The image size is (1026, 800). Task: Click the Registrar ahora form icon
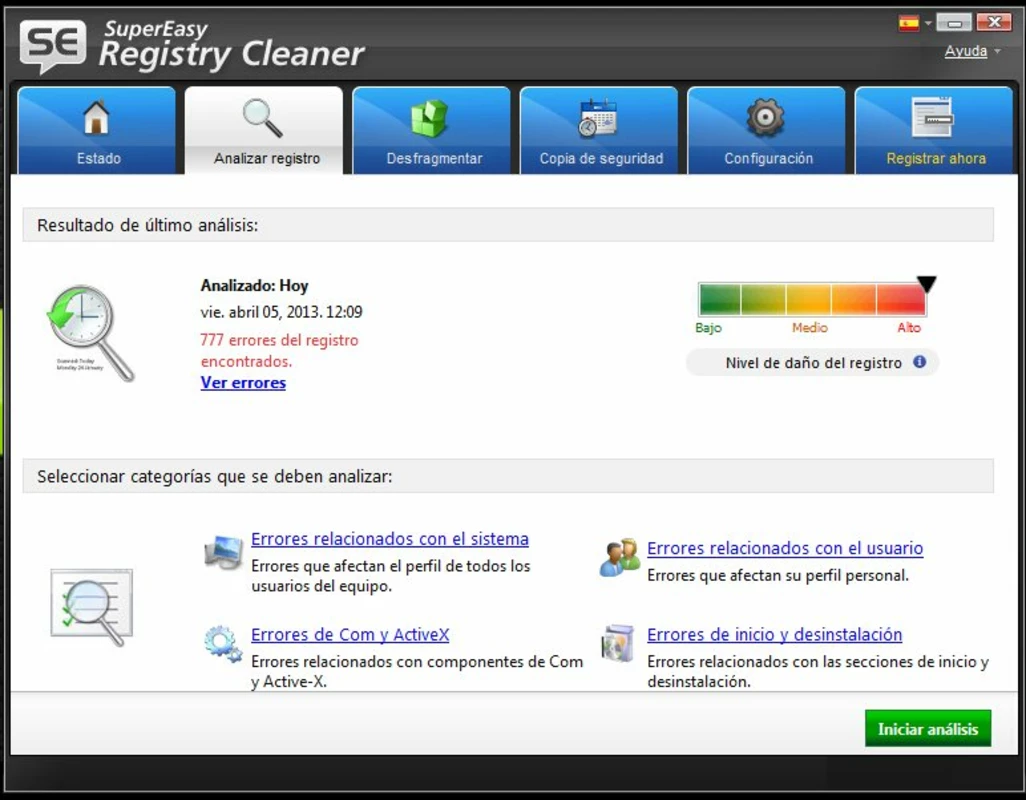click(932, 118)
